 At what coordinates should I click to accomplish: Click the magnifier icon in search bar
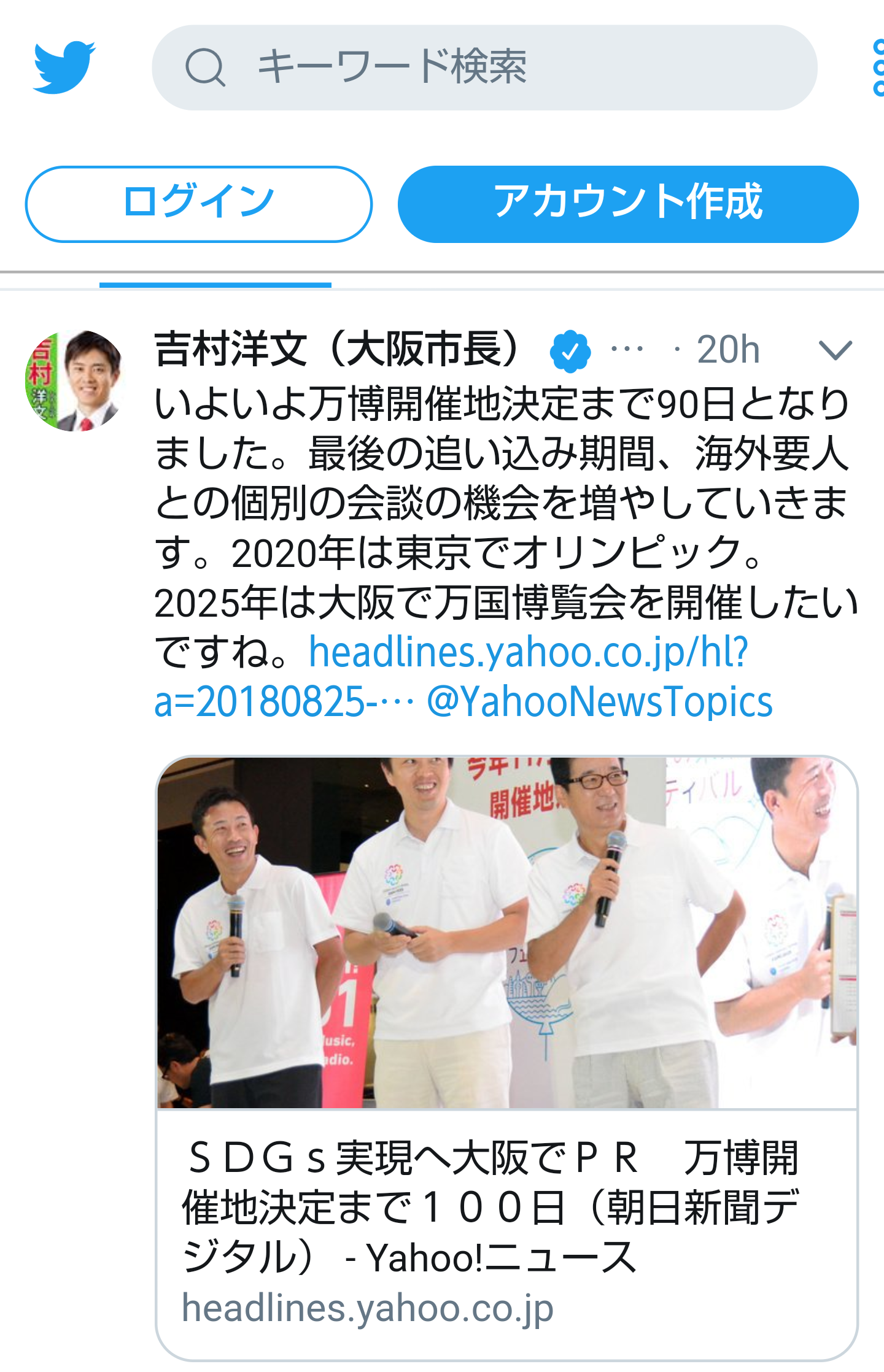pyautogui.click(x=205, y=67)
